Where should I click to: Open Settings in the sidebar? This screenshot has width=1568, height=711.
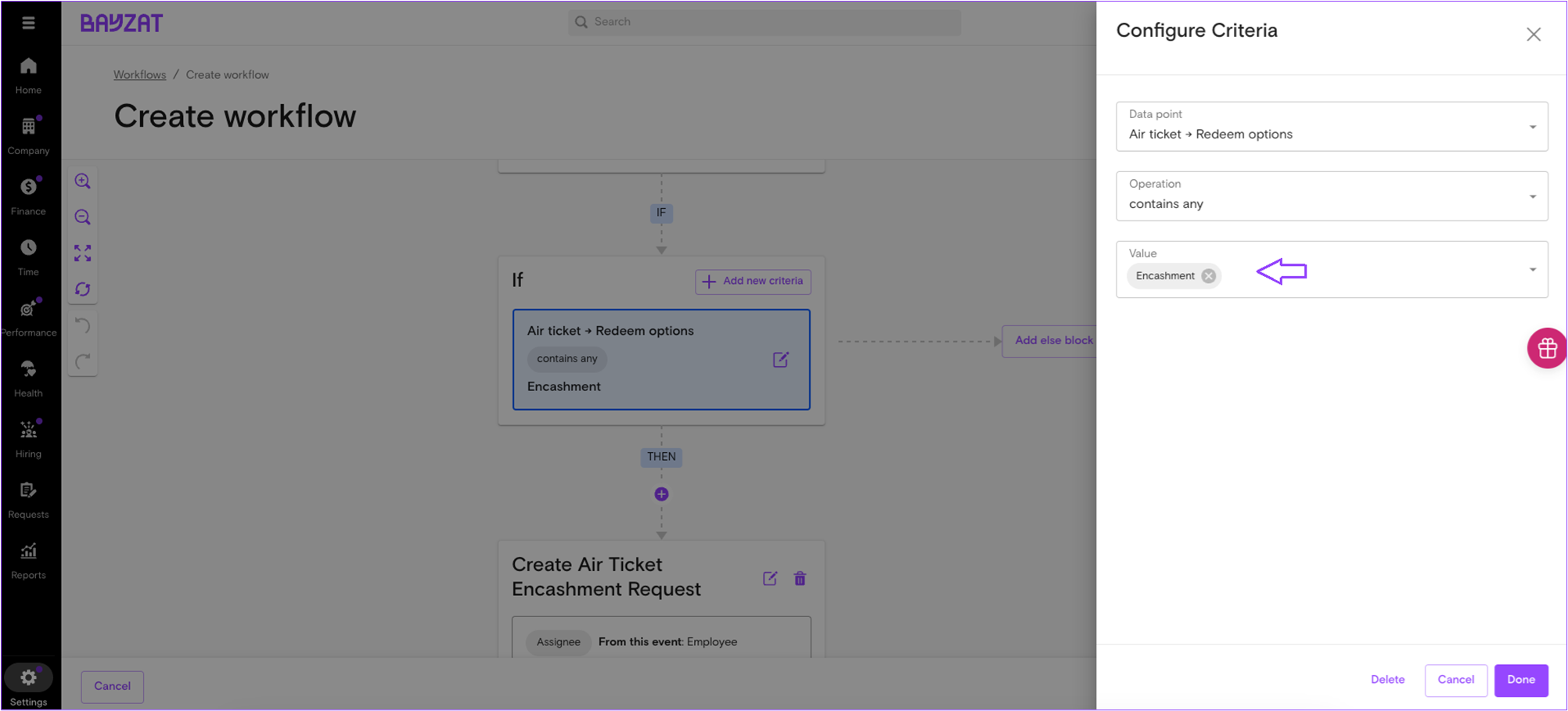pyautogui.click(x=28, y=685)
